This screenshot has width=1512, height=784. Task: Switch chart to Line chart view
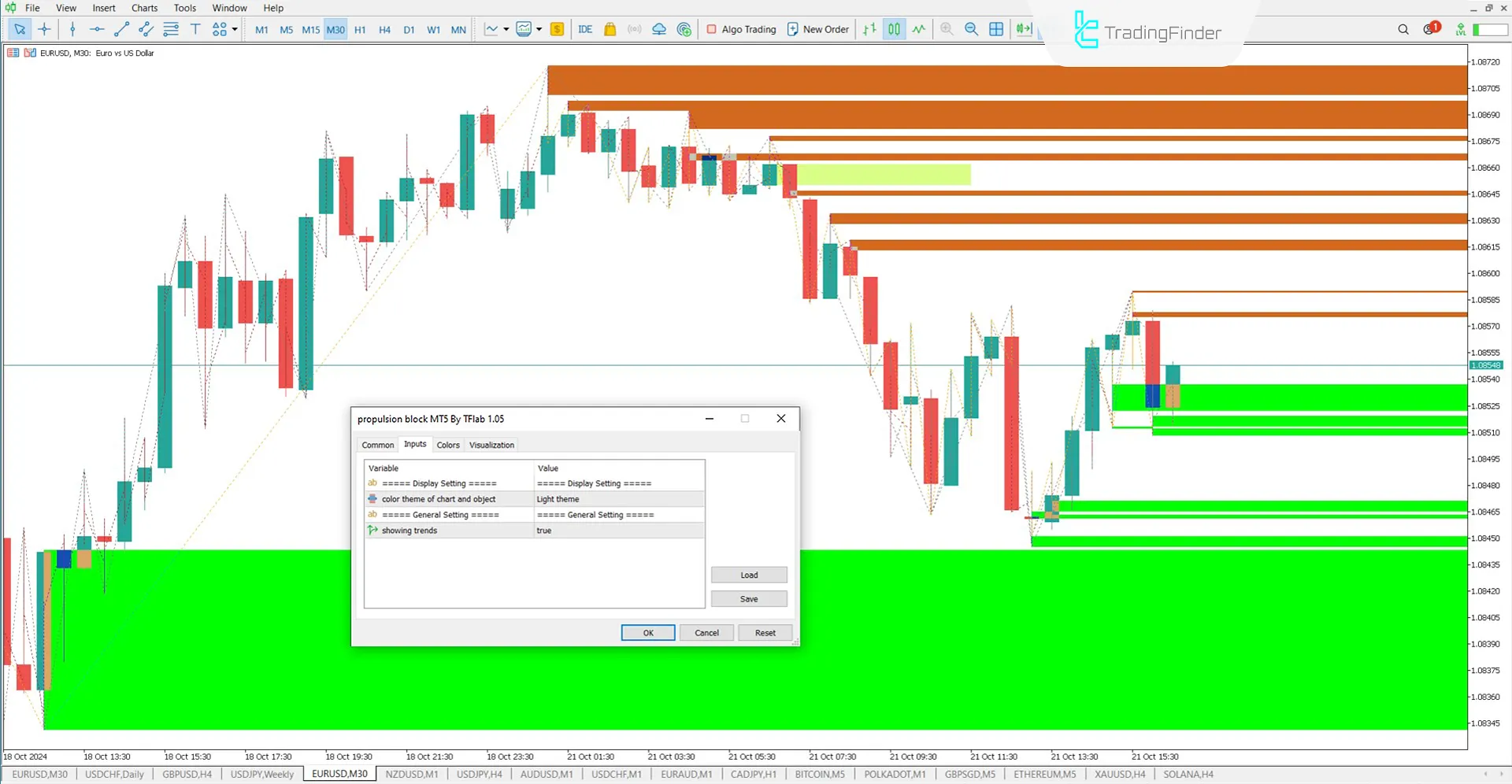918,29
